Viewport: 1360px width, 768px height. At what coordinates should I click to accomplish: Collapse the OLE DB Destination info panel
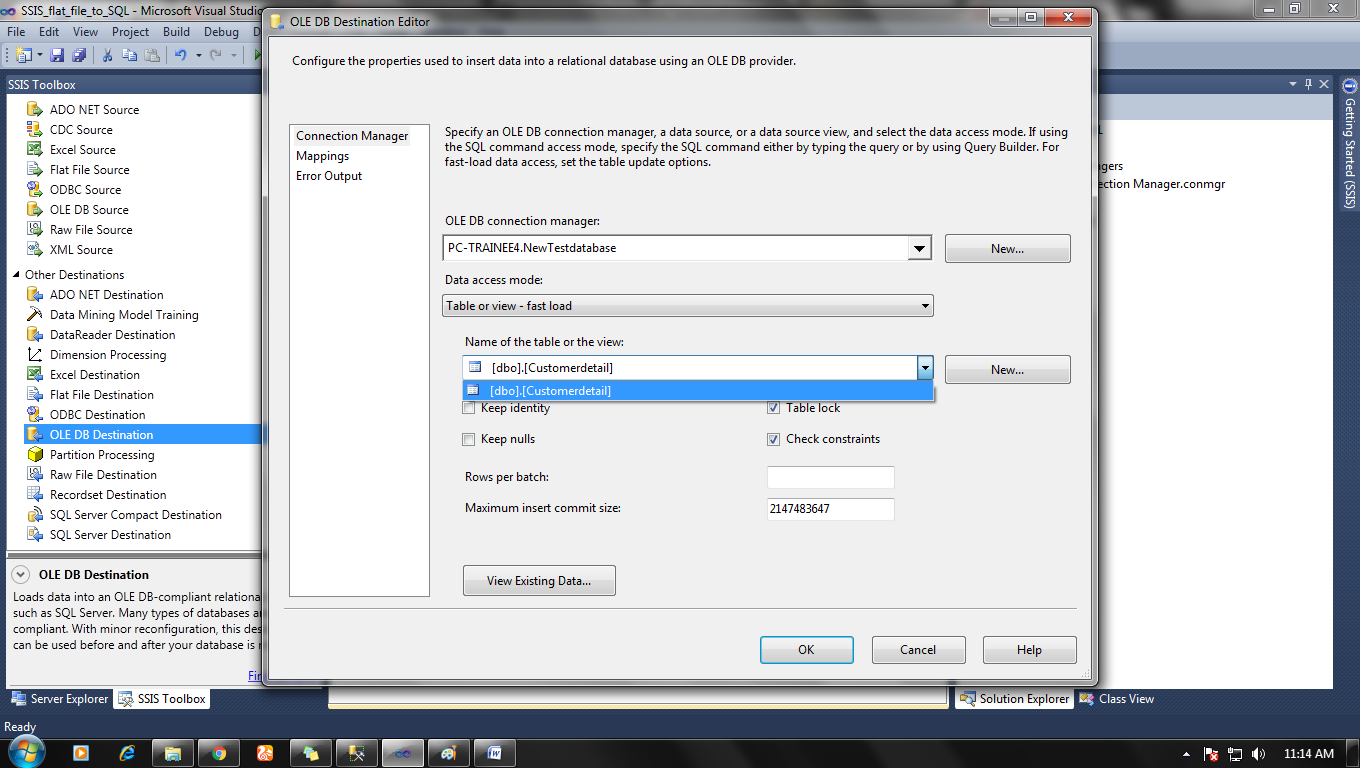tap(20, 575)
